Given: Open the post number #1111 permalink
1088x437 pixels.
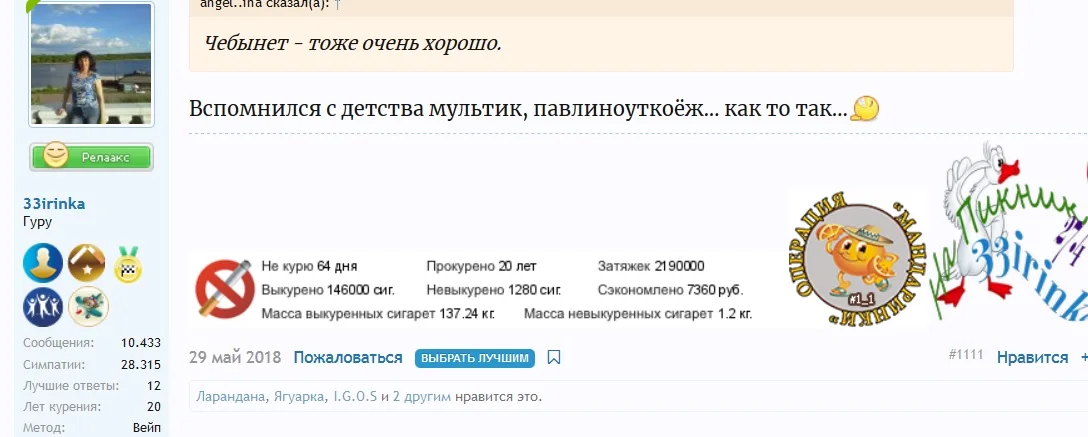Looking at the screenshot, I should (x=966, y=355).
